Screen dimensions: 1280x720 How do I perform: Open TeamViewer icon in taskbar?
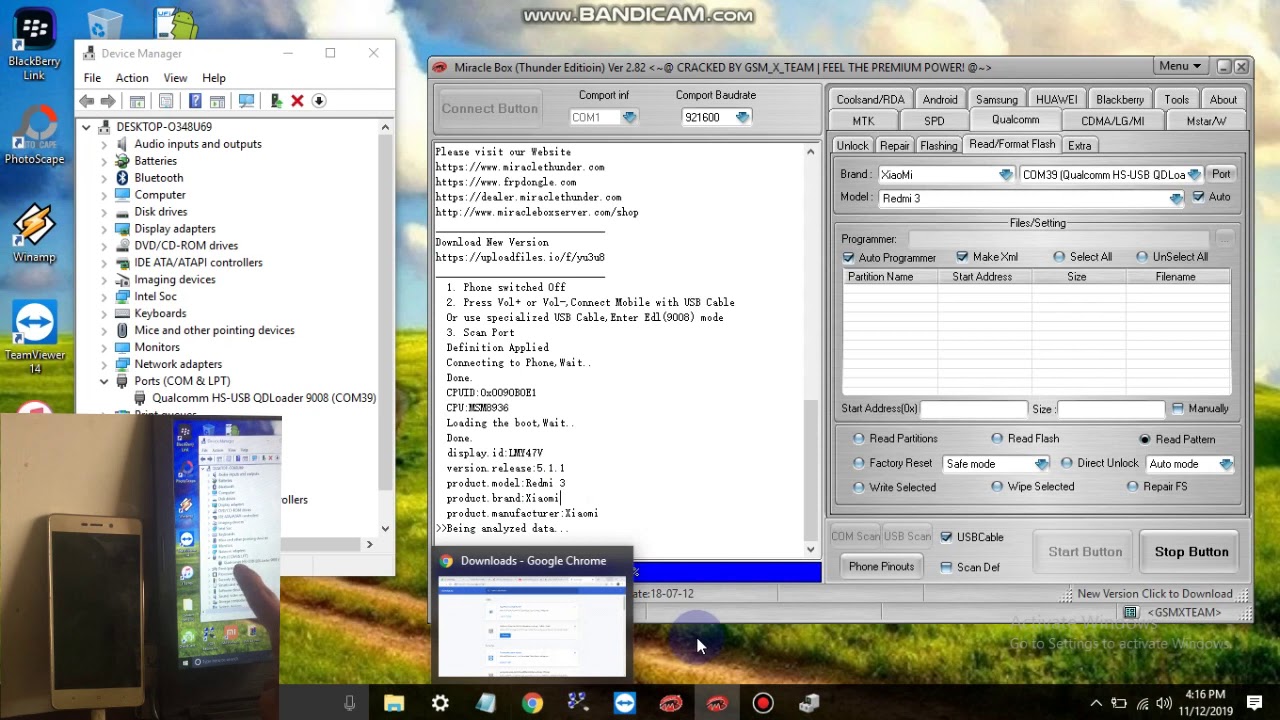[625, 704]
